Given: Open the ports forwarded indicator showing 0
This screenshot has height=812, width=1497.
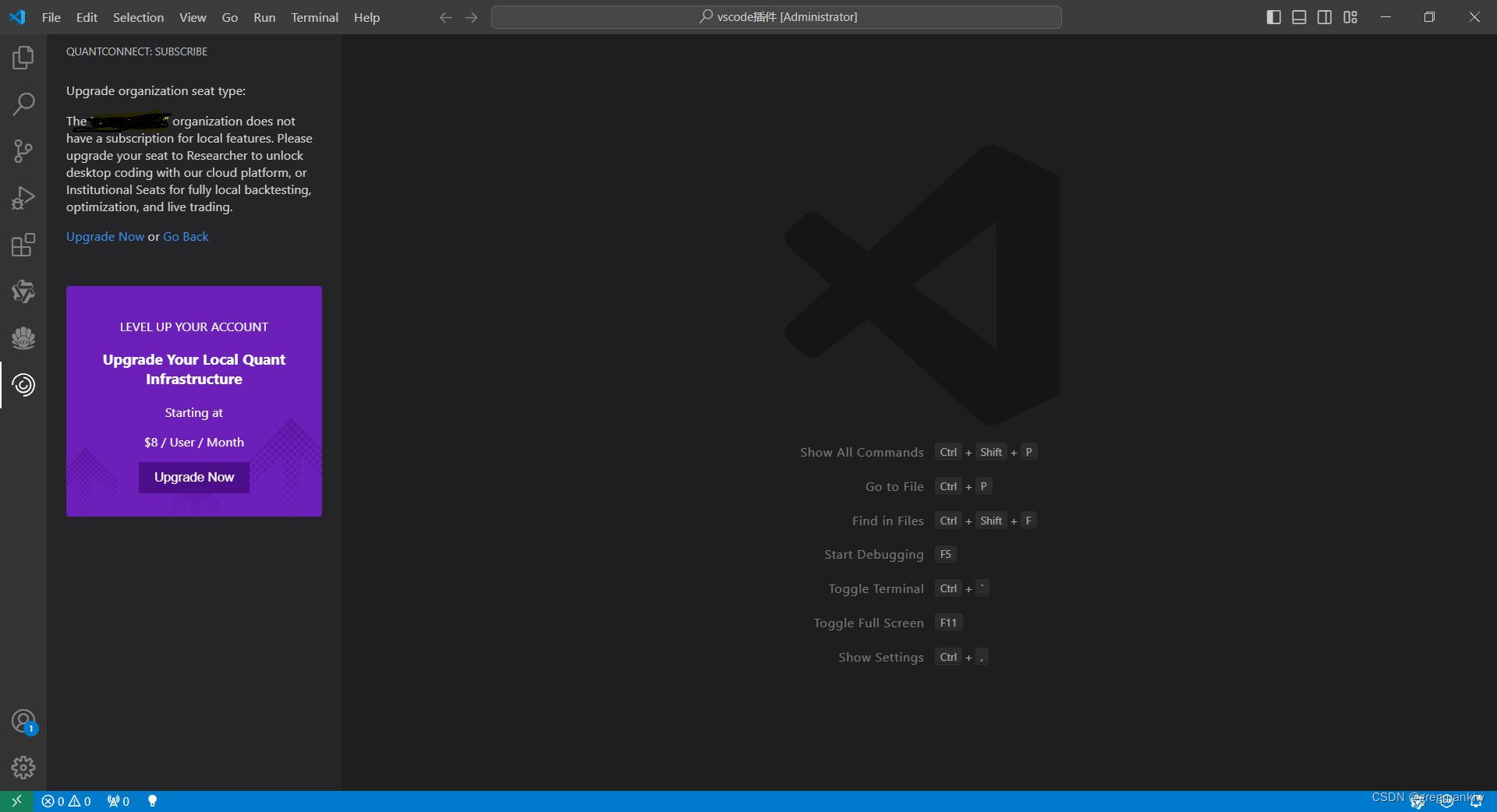Looking at the screenshot, I should [119, 801].
